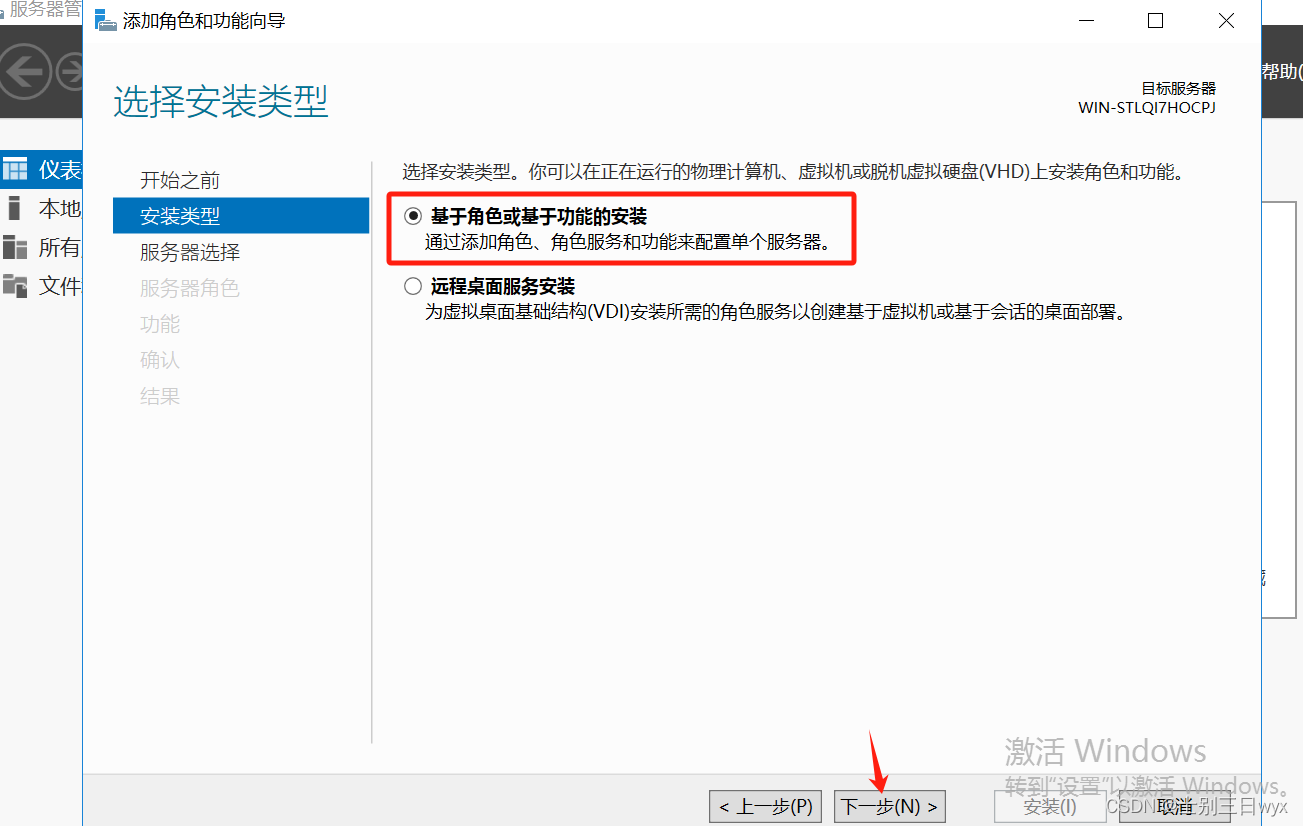Click Remote Desktop VDI description text
1303x826 pixels.
coord(776,311)
